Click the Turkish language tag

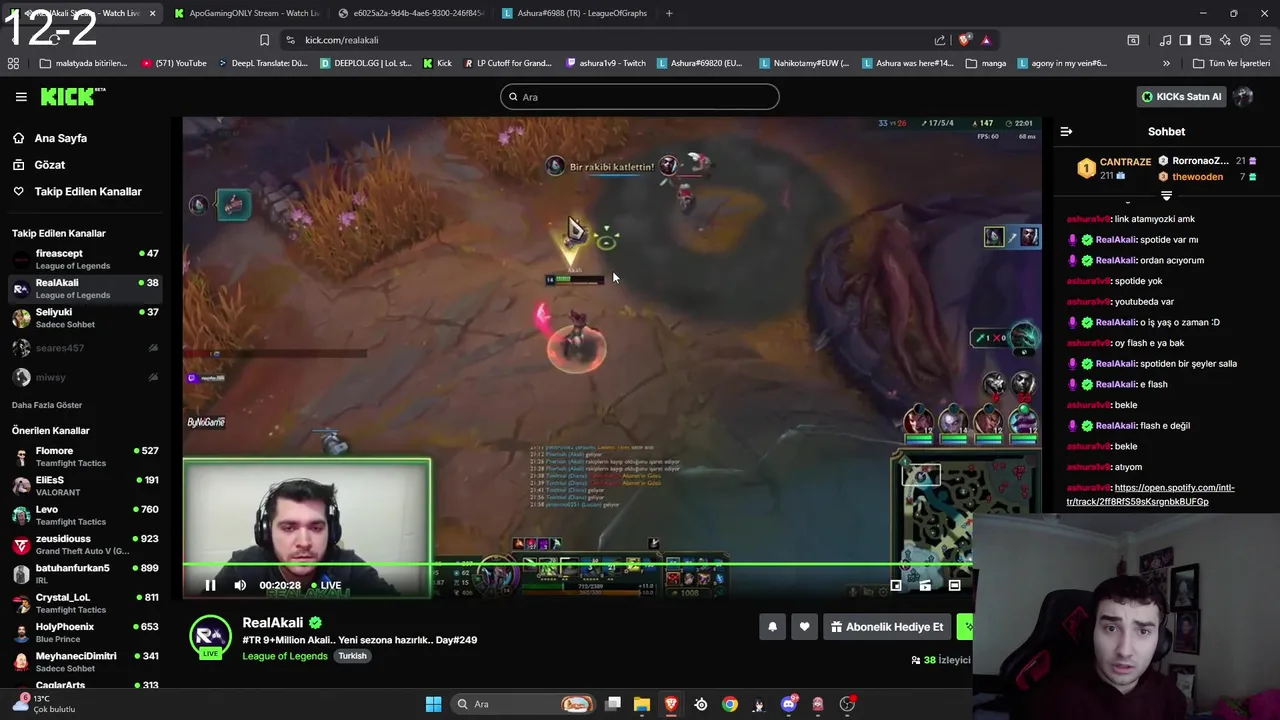[352, 656]
